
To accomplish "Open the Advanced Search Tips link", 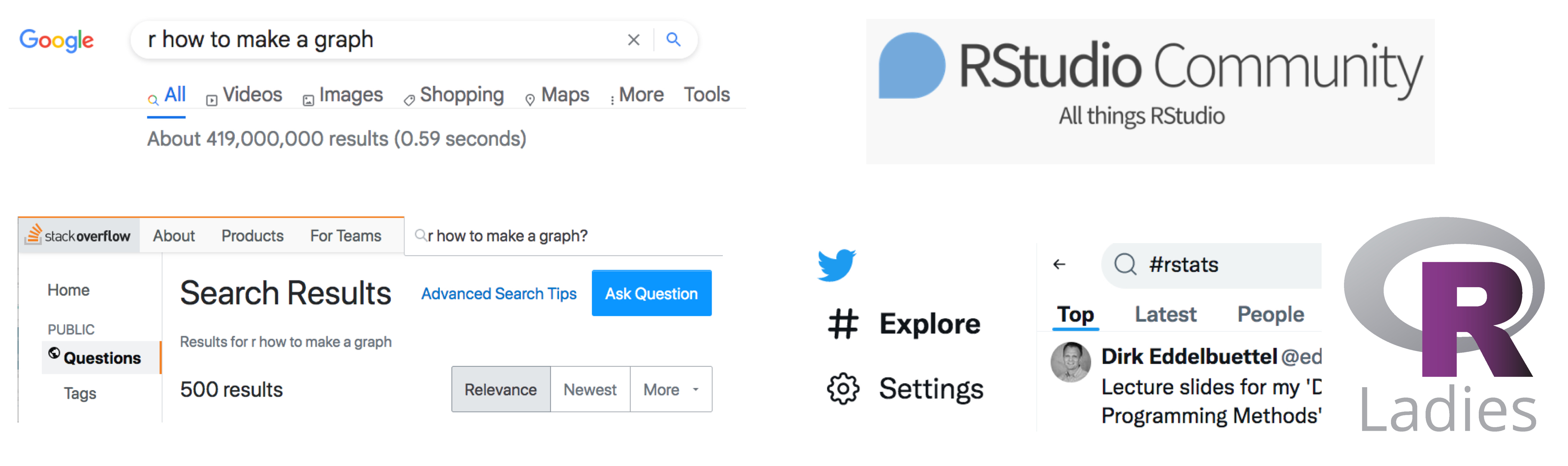I will coord(498,294).
